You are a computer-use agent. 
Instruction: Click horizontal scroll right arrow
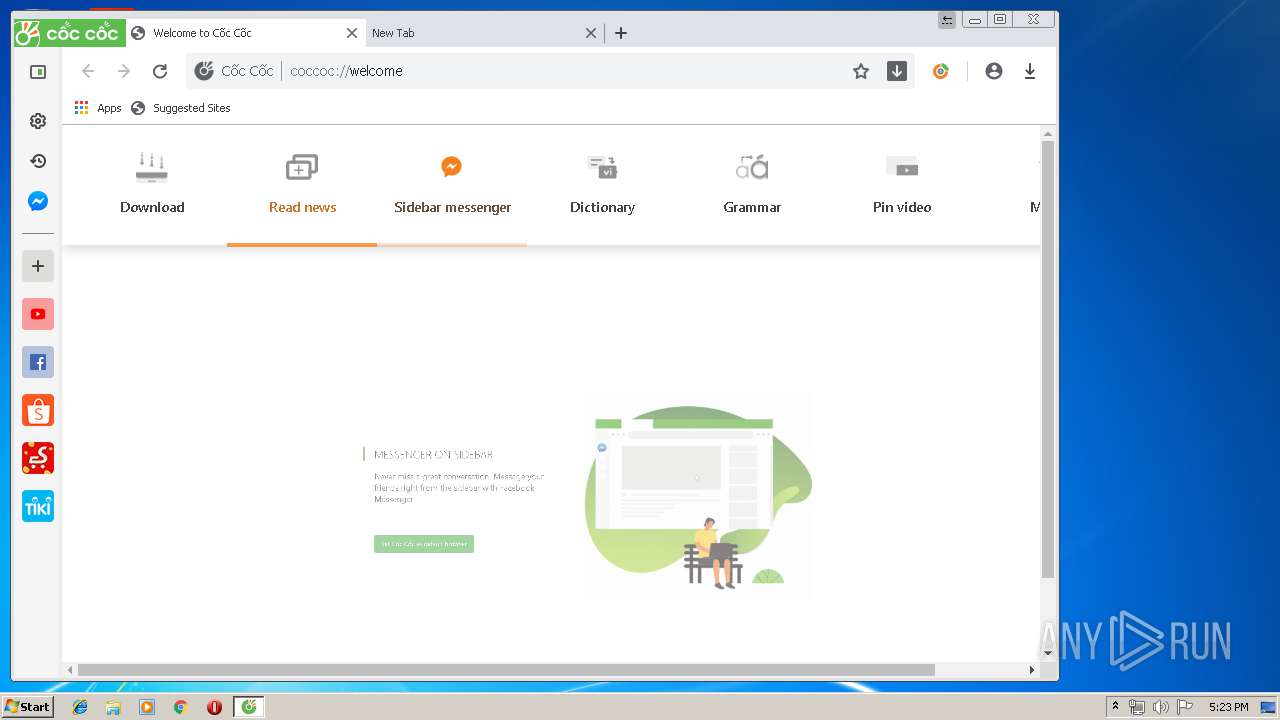pos(1032,670)
